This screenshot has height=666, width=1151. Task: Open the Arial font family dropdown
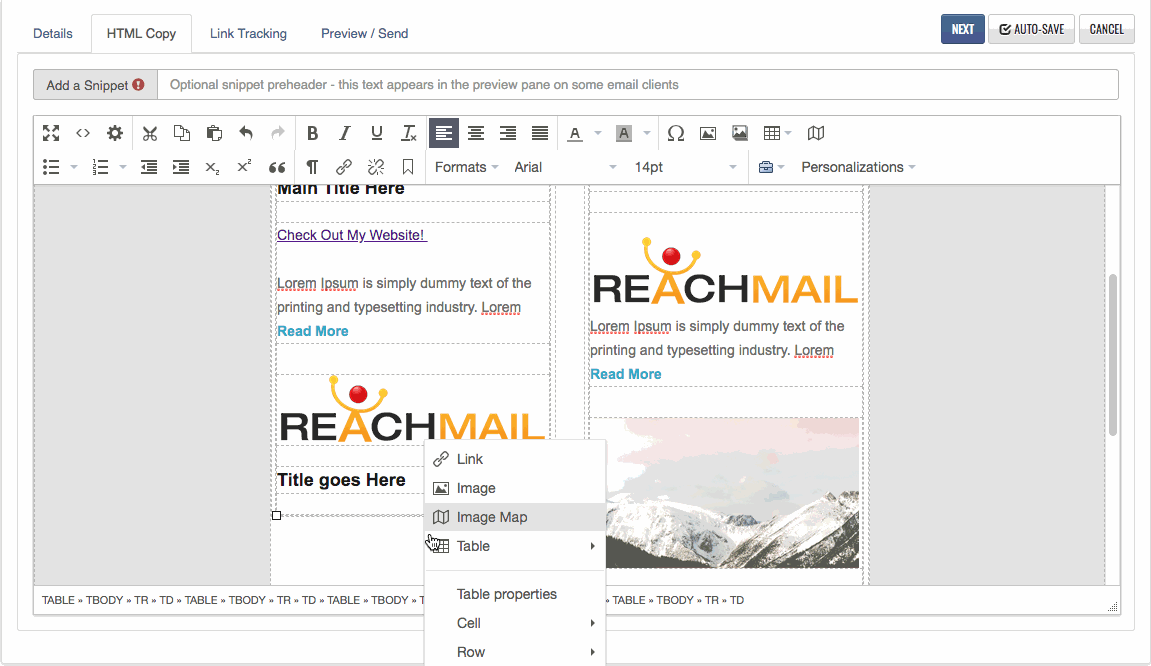[565, 167]
